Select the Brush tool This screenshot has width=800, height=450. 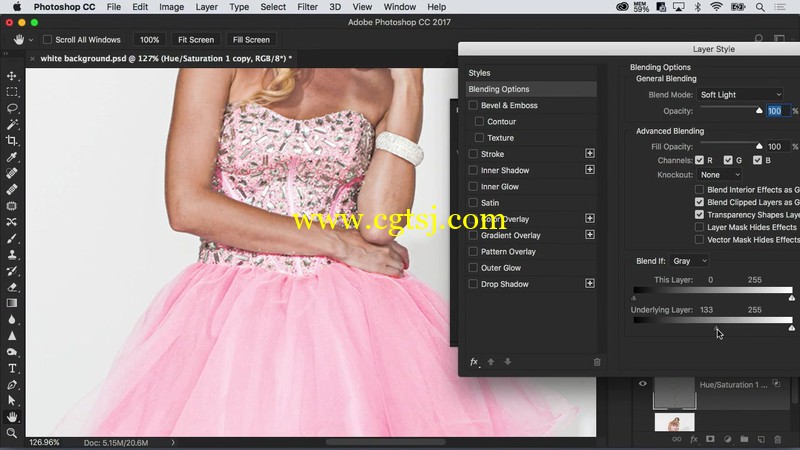point(12,238)
